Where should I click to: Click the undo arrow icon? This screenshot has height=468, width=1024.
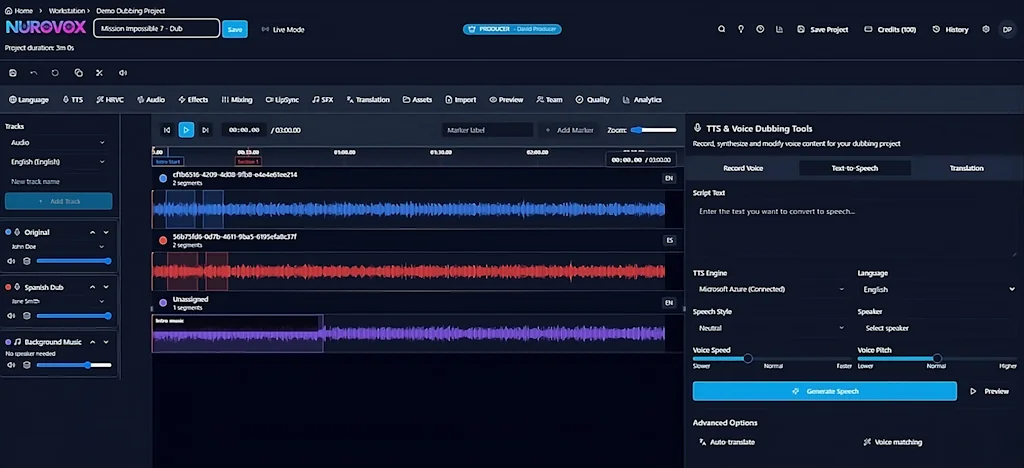click(33, 73)
